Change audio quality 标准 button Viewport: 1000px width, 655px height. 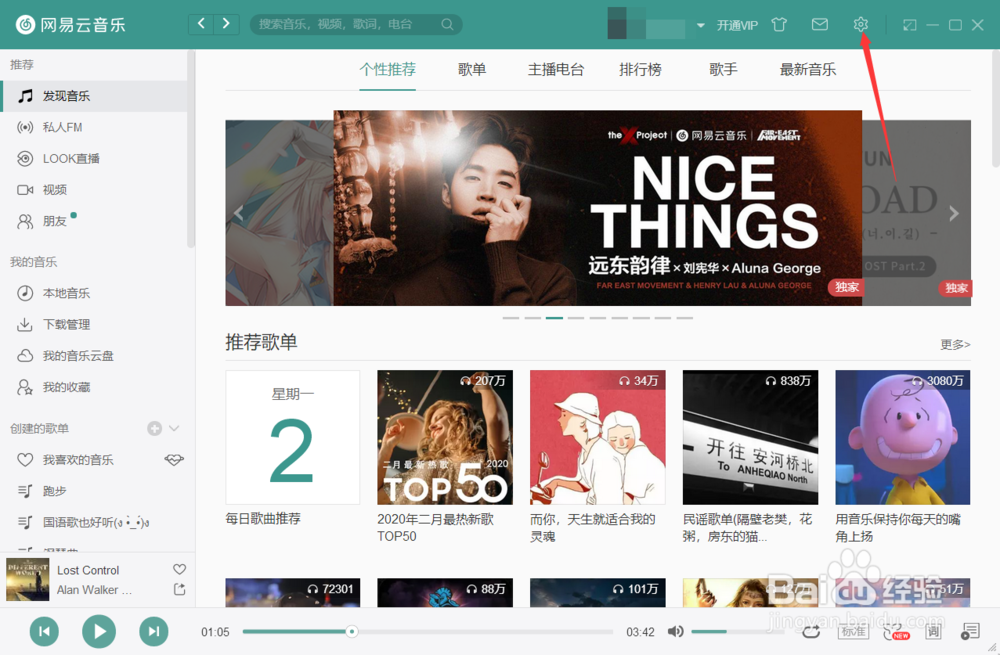tap(853, 631)
